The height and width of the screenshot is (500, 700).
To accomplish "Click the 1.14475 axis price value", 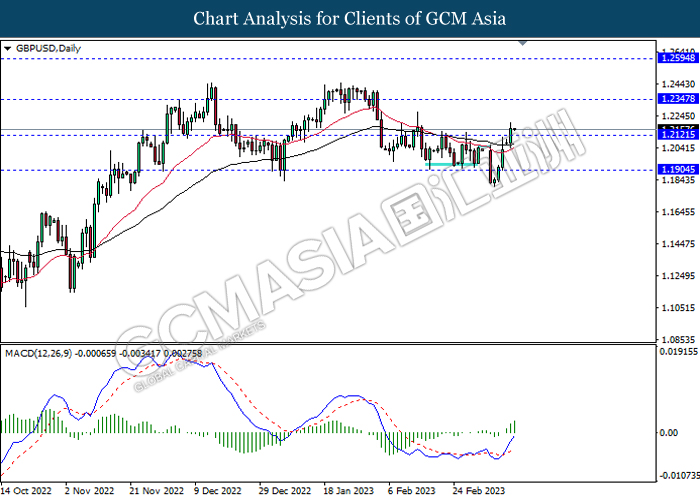I will (678, 244).
